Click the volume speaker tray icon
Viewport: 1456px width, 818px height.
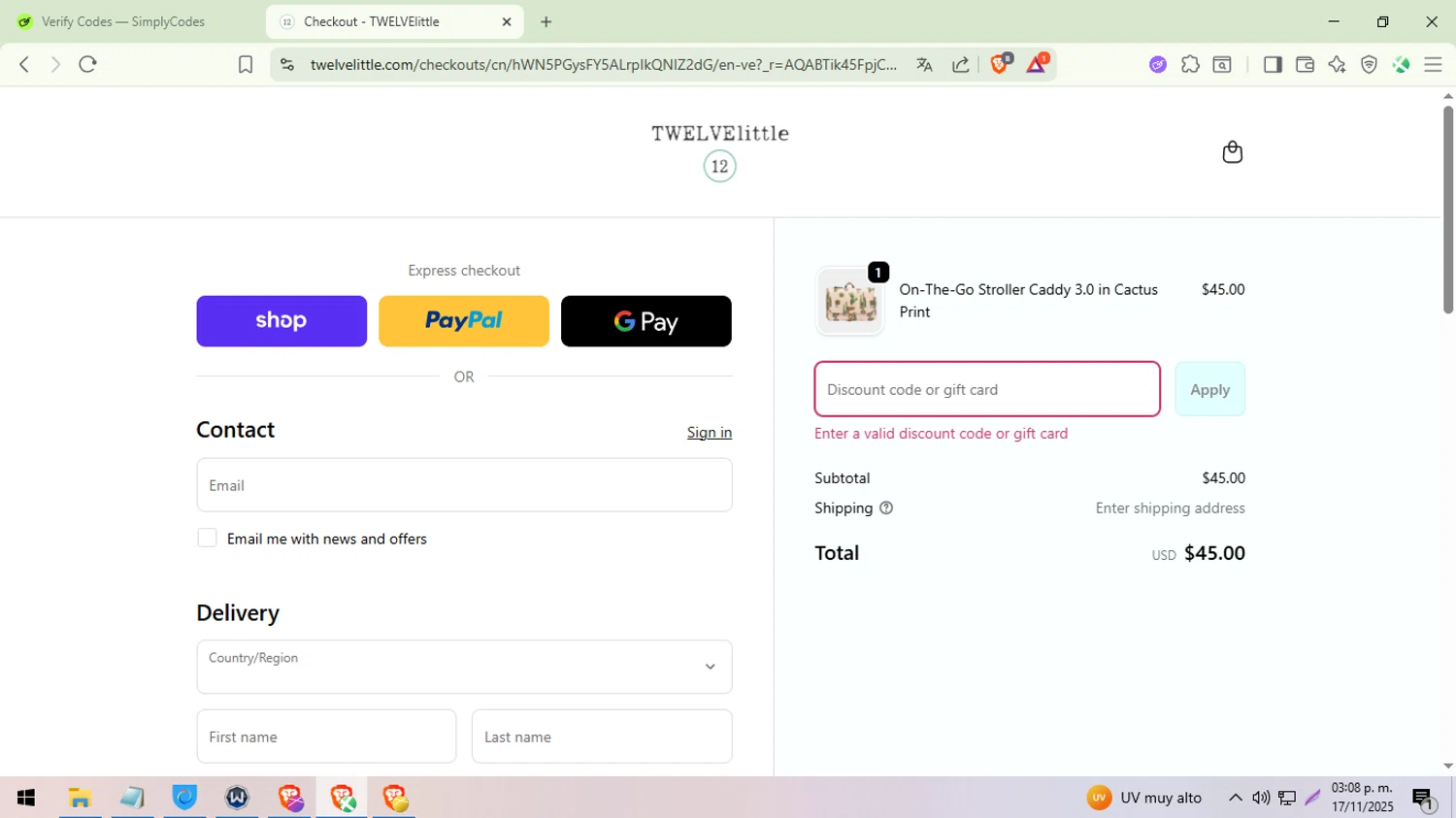click(x=1261, y=798)
